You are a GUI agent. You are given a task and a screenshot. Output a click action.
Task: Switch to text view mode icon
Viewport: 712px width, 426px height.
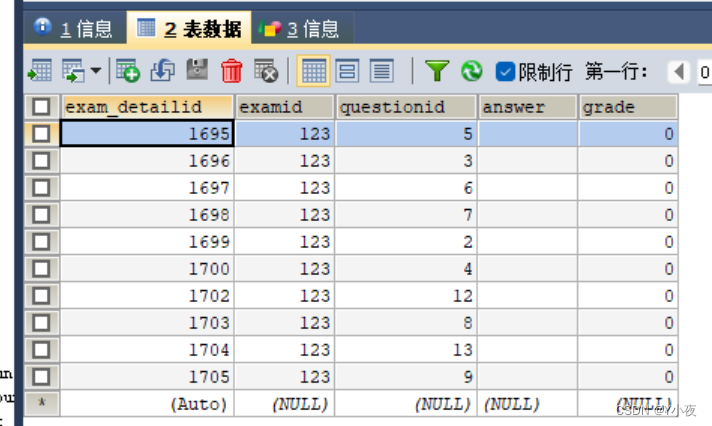pyautogui.click(x=381, y=71)
